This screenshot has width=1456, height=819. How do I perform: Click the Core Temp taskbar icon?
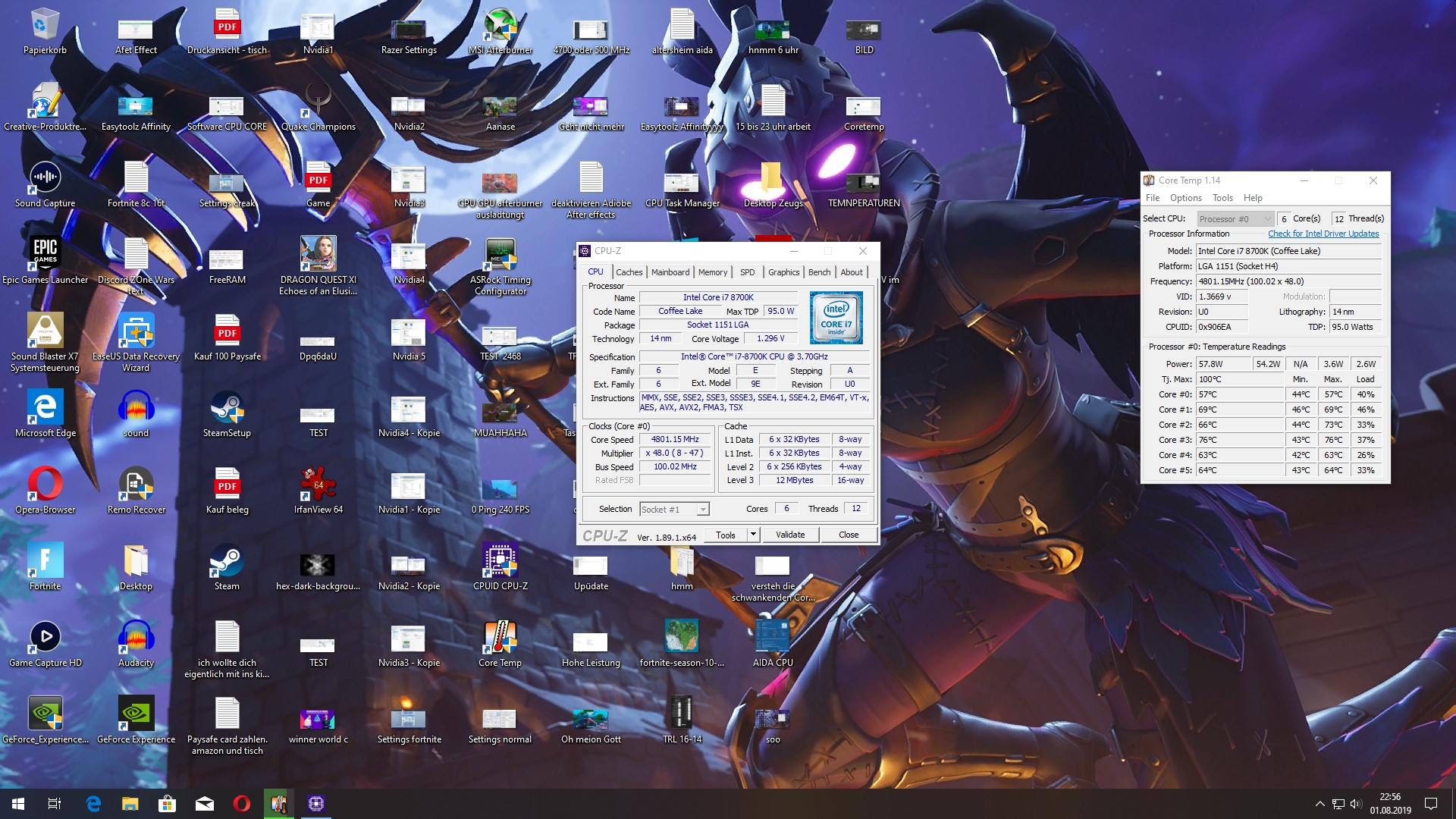(x=278, y=803)
